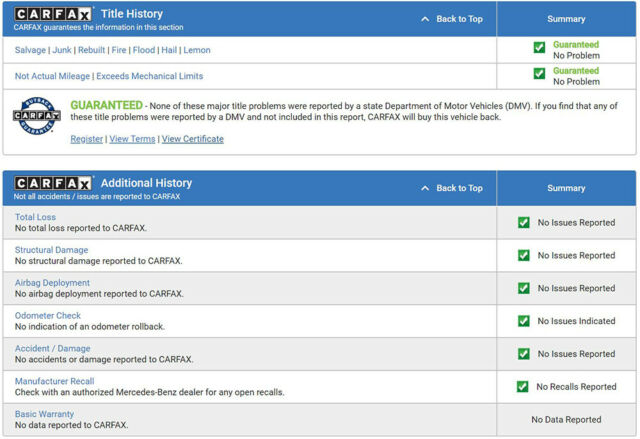This screenshot has width=640, height=439.
Task: Click the Flood title problem link
Action: [x=143, y=50]
